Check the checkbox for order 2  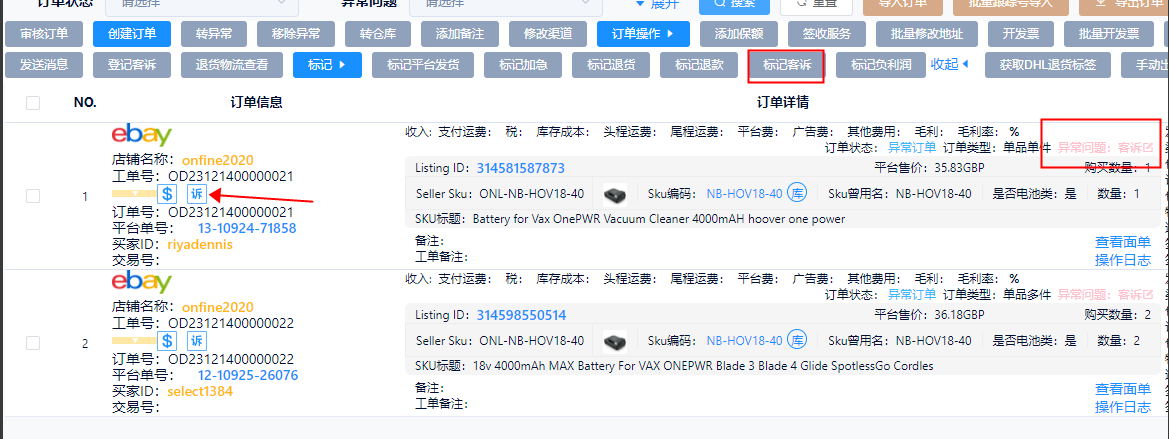click(33, 343)
